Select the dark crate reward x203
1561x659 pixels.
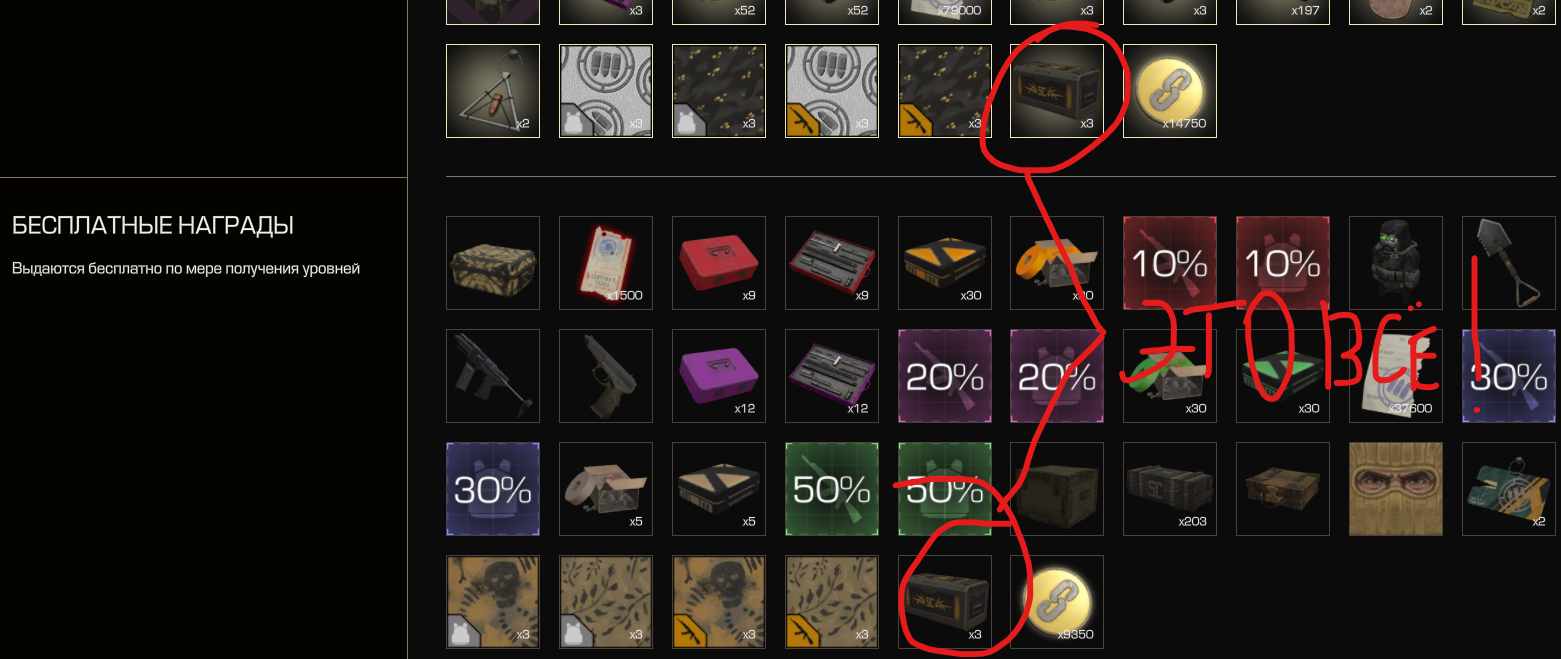coord(1170,489)
